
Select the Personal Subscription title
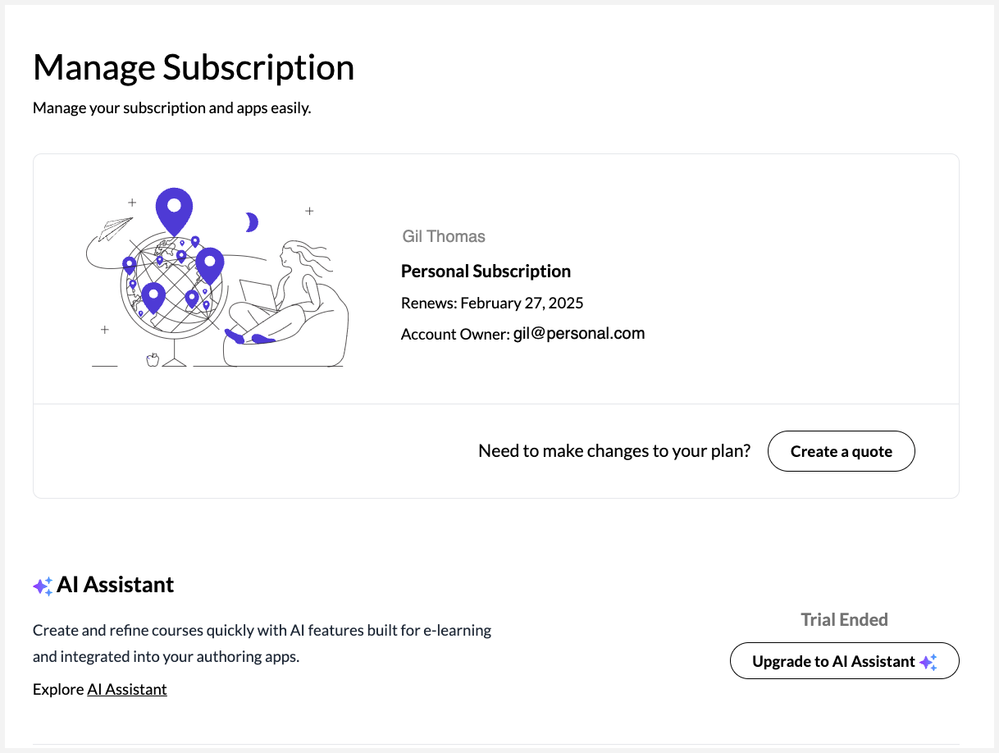pos(486,271)
